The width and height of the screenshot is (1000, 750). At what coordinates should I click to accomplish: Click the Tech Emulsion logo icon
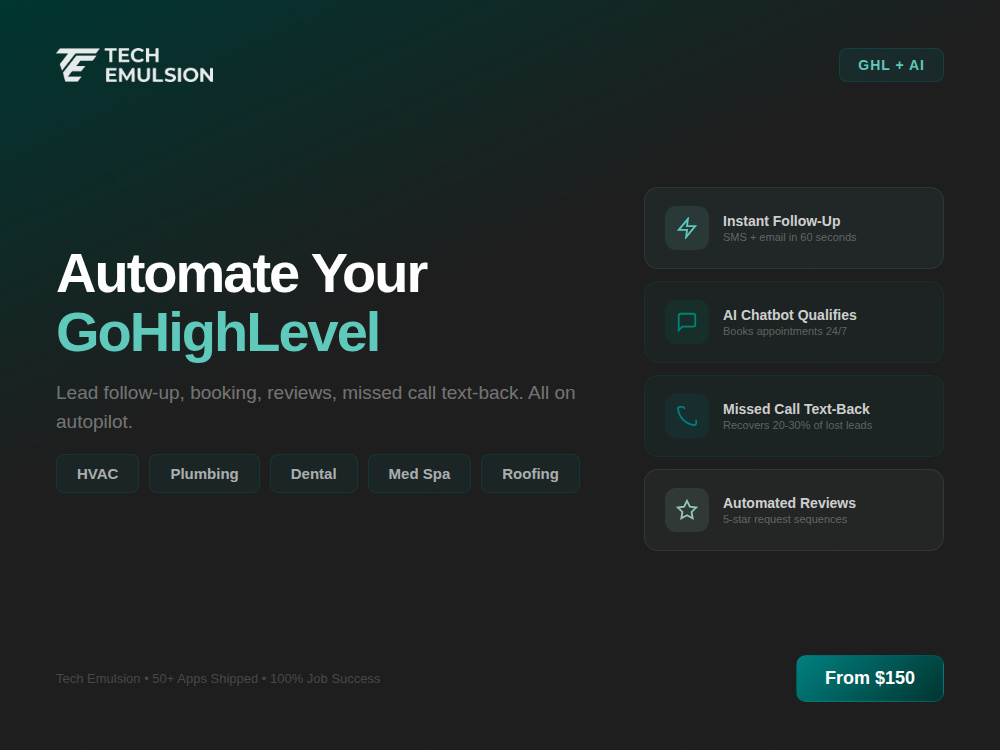point(77,65)
